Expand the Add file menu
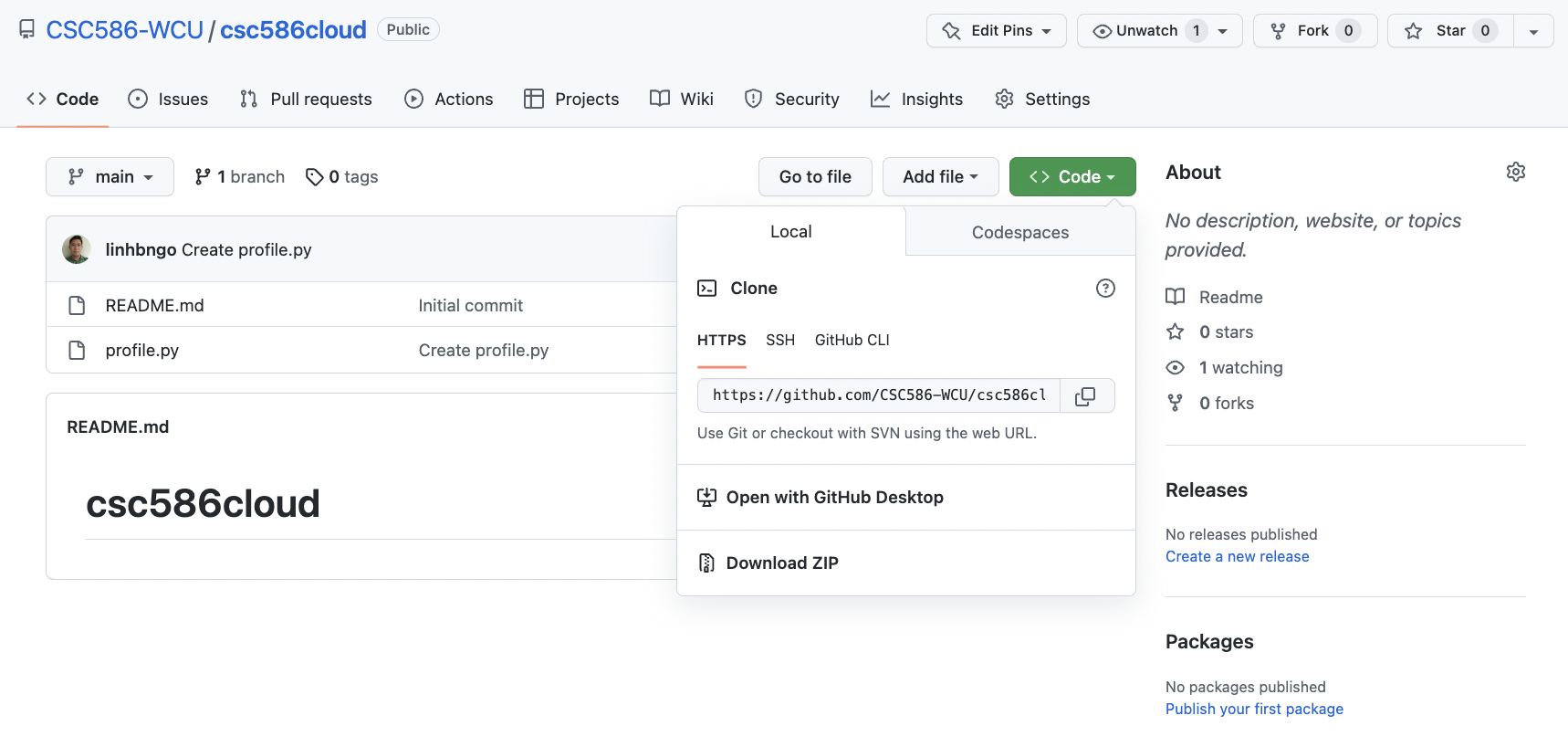This screenshot has width=1568, height=747. 940,177
